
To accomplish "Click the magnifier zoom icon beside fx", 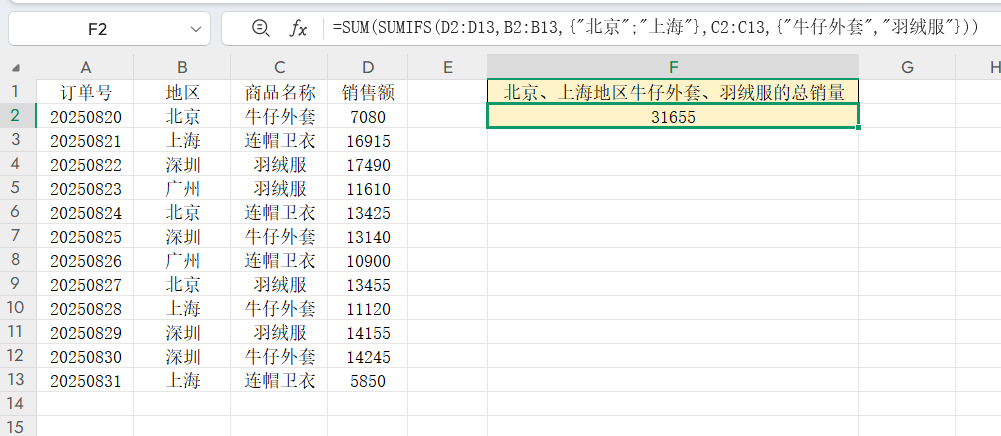I will coord(261,29).
